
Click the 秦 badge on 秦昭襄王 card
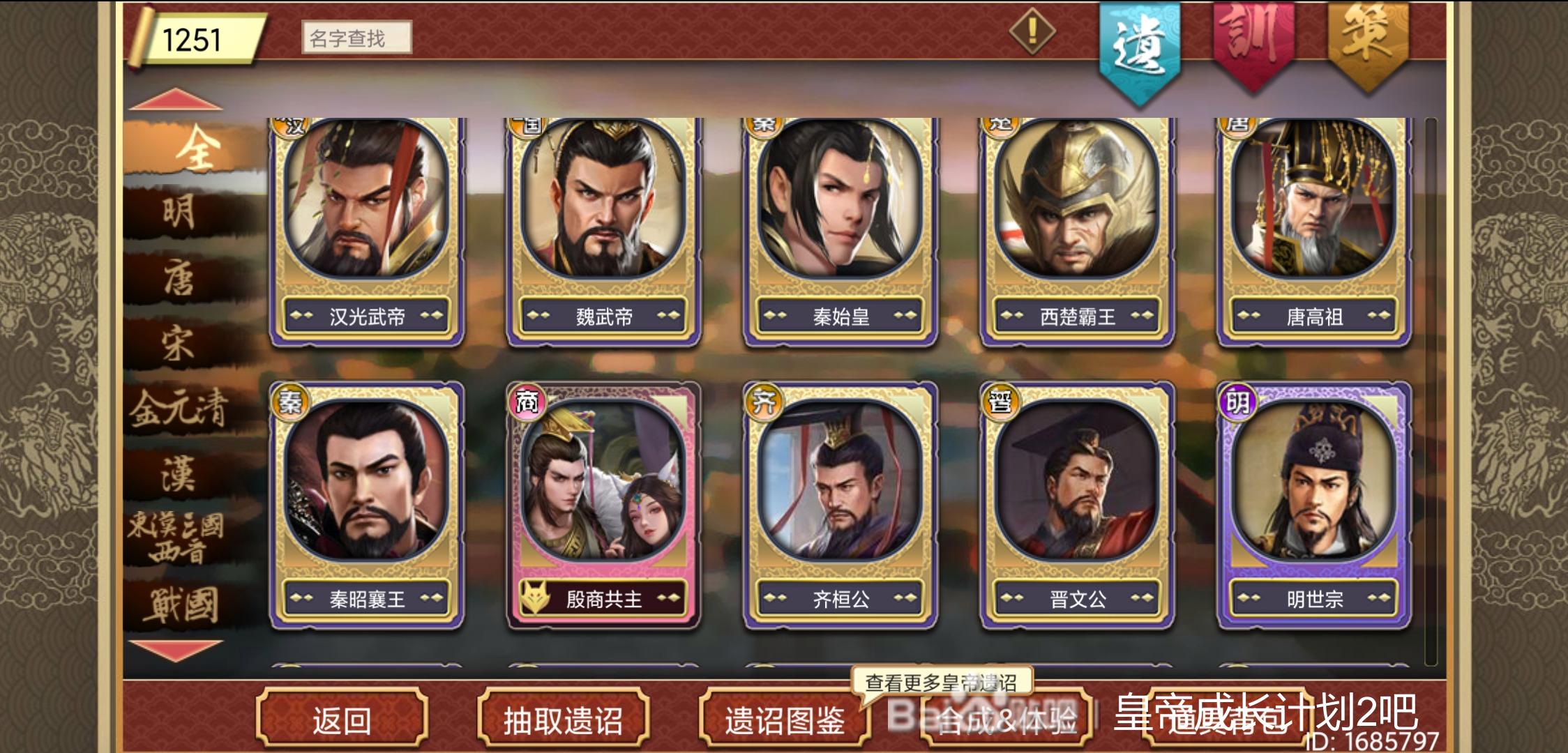tap(289, 402)
